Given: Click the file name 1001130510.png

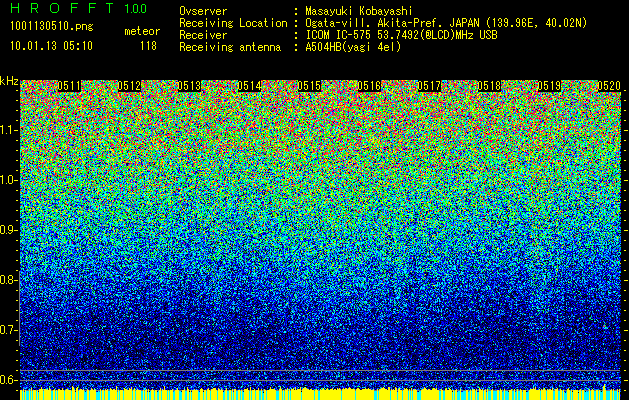Looking at the screenshot, I should [52, 27].
